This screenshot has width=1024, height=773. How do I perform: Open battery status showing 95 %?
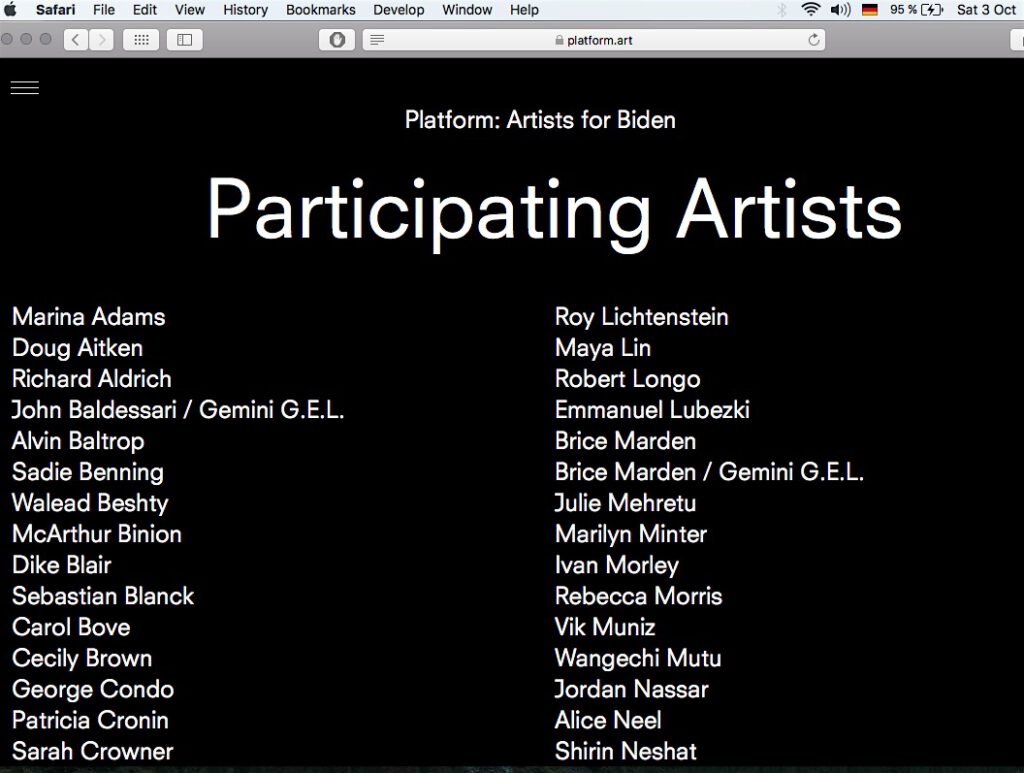point(916,10)
